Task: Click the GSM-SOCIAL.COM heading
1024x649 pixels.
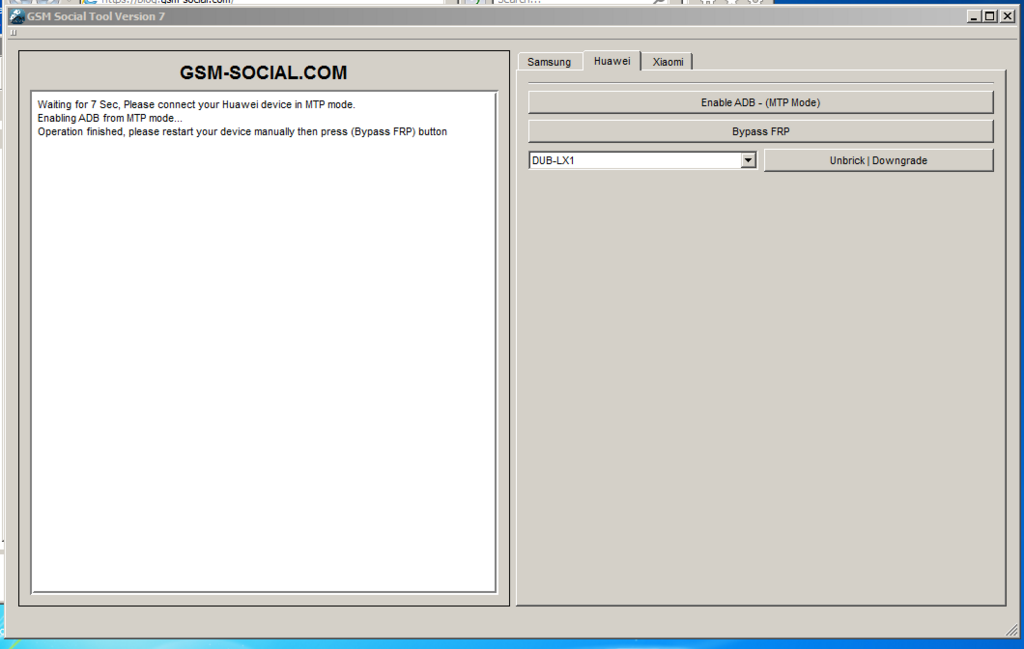Action: tap(263, 72)
